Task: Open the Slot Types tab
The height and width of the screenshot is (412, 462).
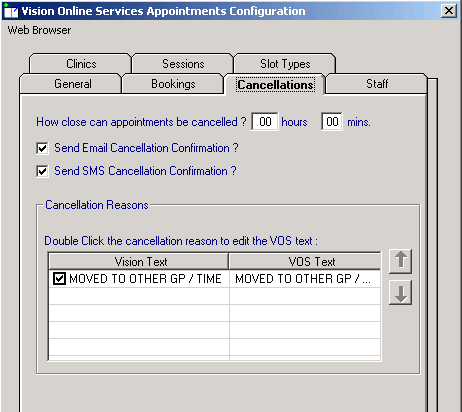Action: click(x=285, y=64)
